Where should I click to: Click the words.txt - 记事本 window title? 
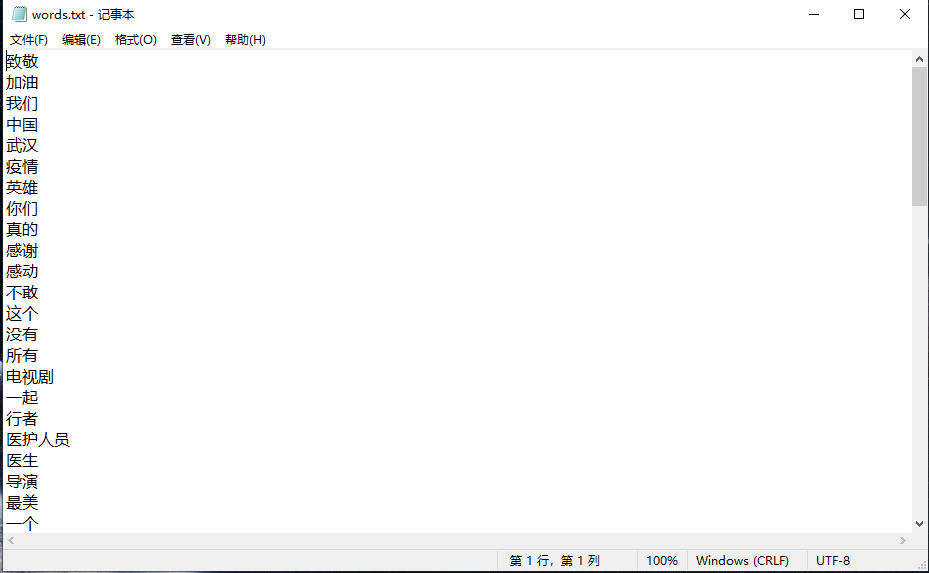83,14
